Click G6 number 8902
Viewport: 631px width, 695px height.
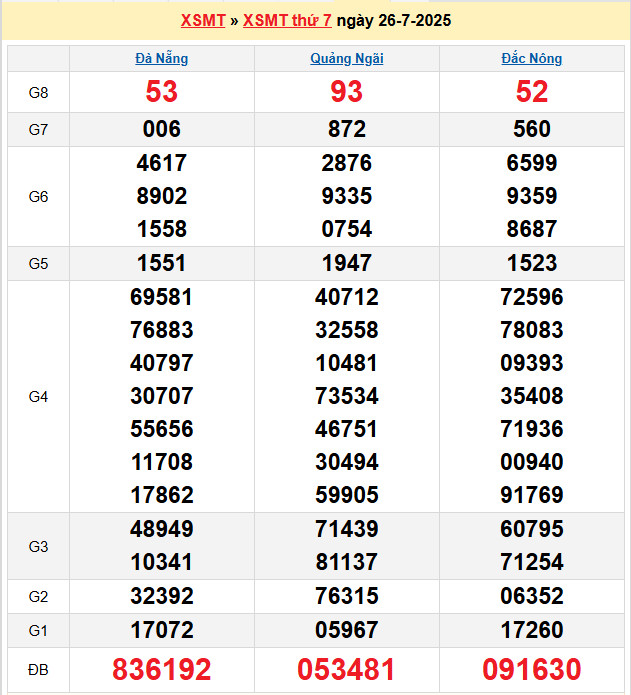coord(162,196)
